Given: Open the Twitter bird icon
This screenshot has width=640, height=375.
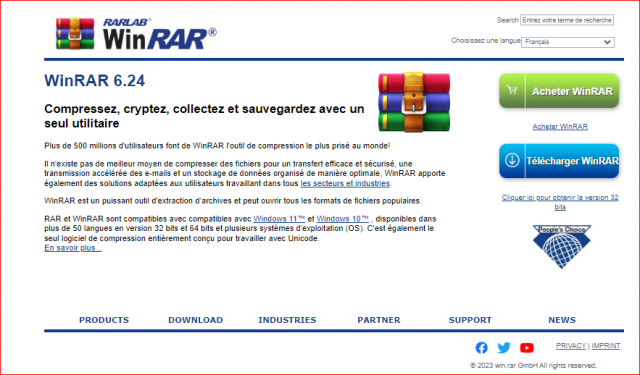Looking at the screenshot, I should click(504, 348).
